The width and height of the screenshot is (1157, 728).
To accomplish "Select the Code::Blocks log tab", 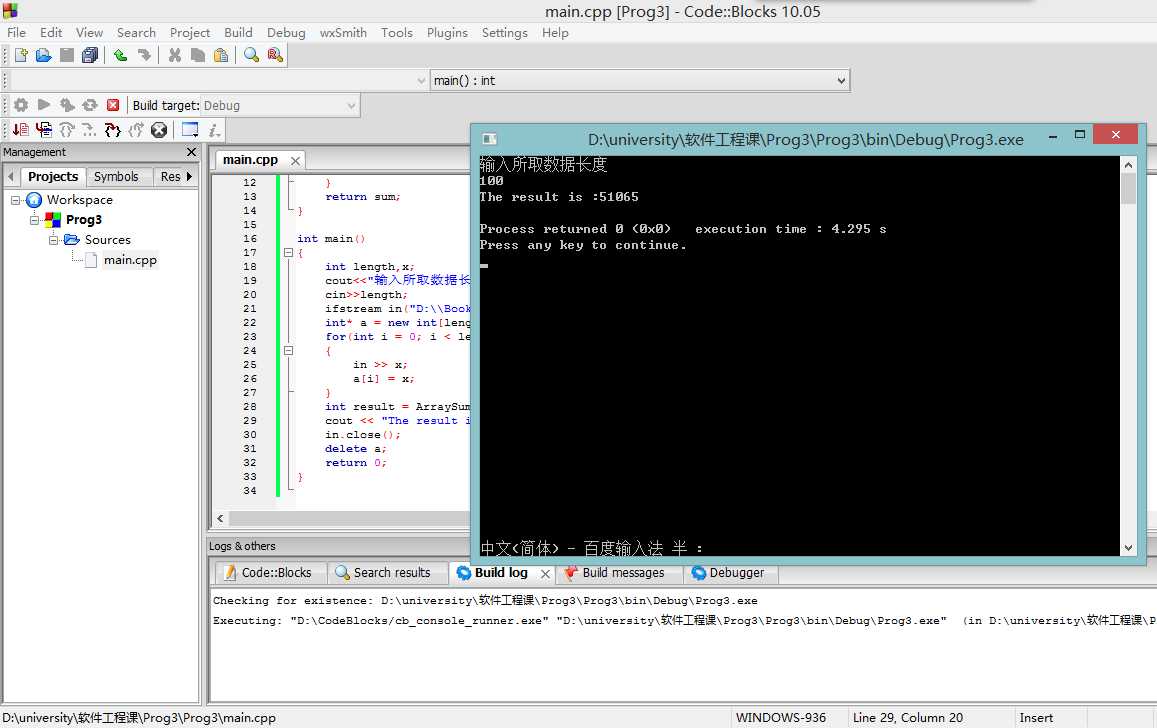I will tap(269, 572).
